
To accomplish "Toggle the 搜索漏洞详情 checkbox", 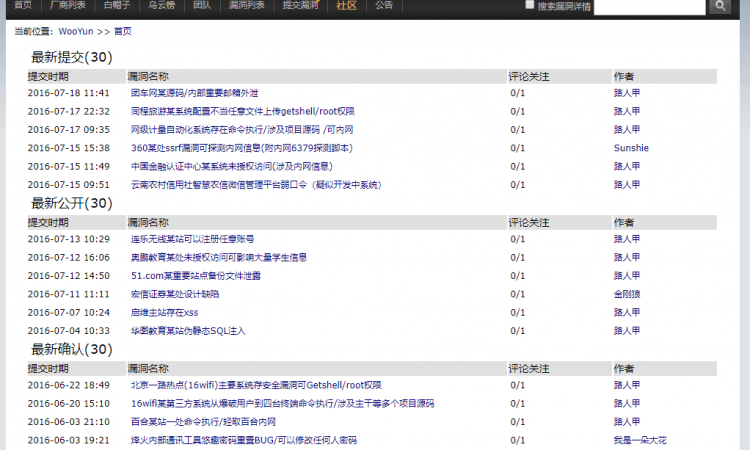I will point(529,5).
